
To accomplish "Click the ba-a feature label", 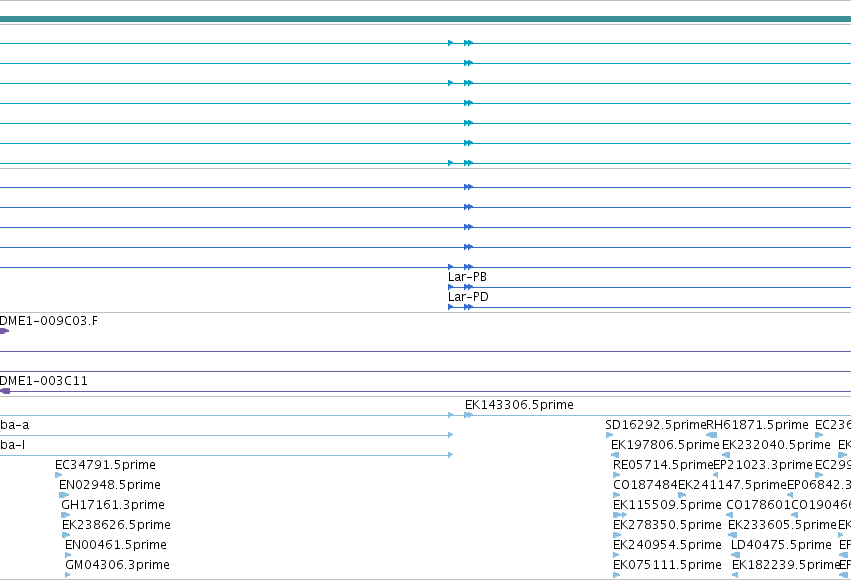I will coord(15,425).
